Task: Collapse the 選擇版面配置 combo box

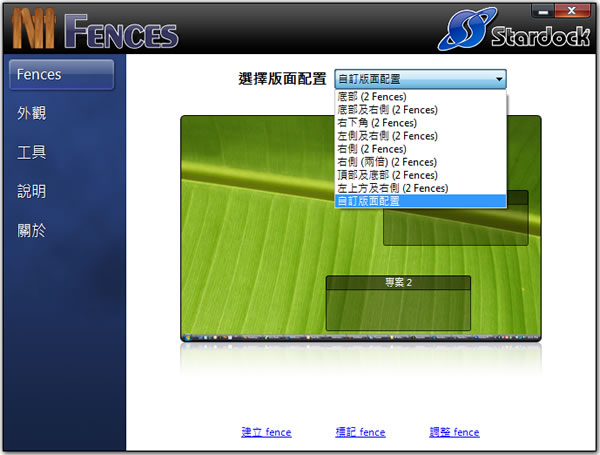Action: tap(420, 79)
